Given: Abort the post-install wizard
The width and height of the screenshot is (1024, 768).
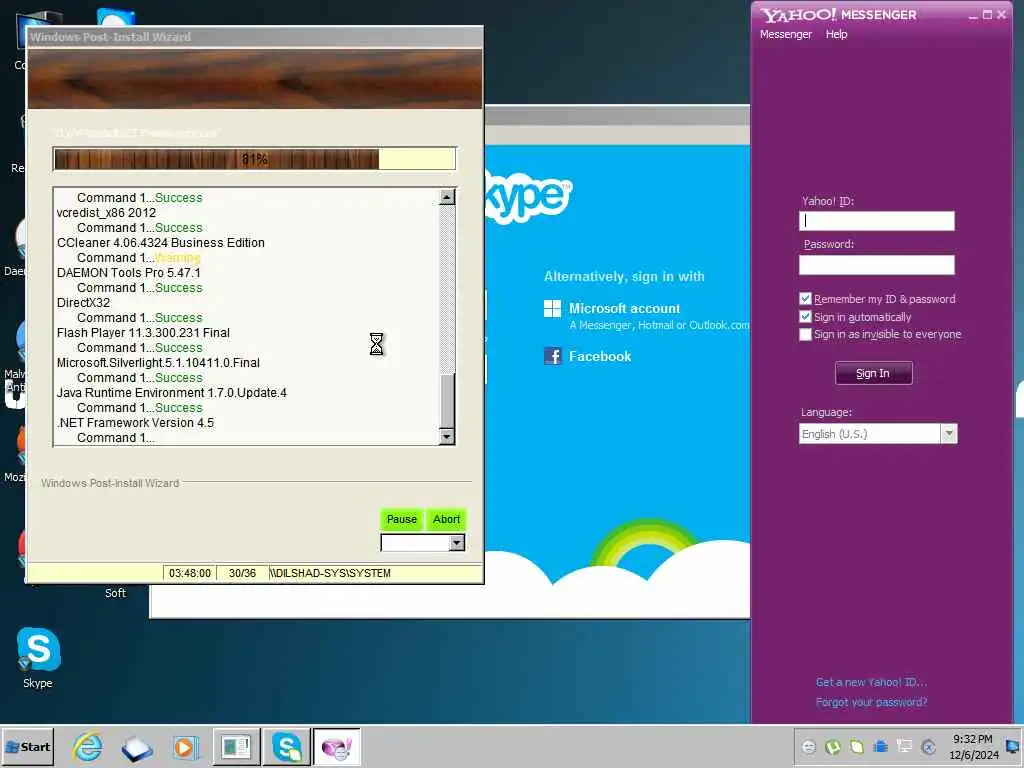Looking at the screenshot, I should coord(447,519).
